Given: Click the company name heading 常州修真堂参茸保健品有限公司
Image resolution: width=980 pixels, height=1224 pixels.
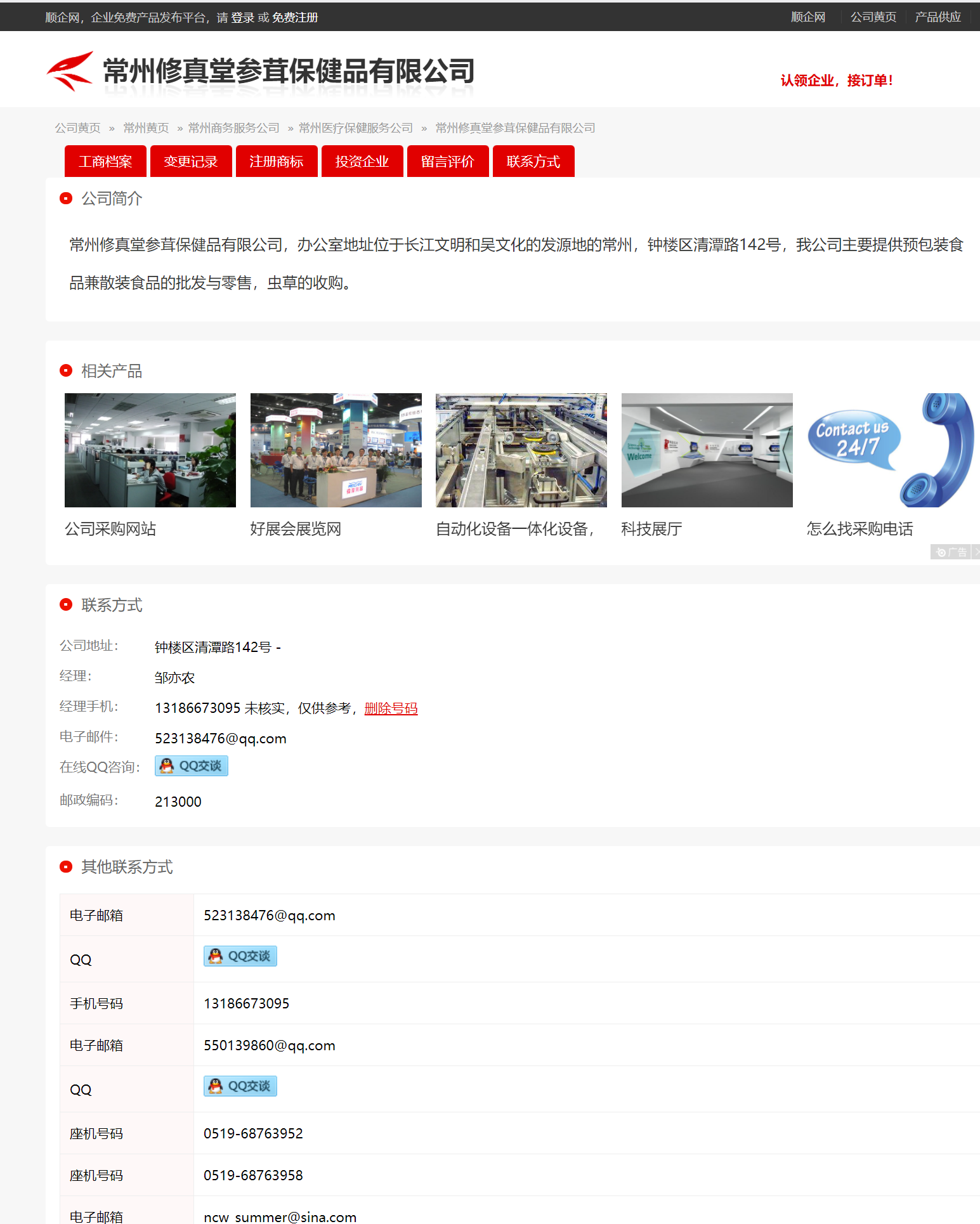Looking at the screenshot, I should click(x=289, y=71).
